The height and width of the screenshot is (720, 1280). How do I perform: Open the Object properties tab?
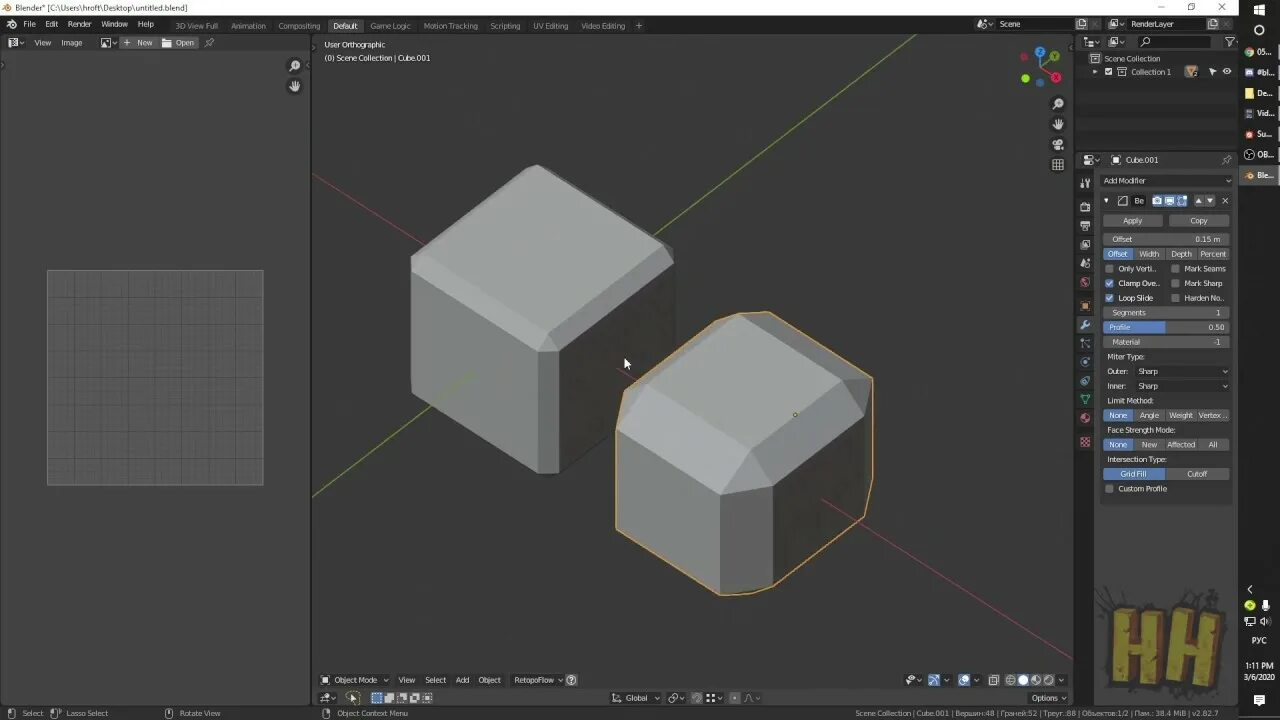(1085, 305)
